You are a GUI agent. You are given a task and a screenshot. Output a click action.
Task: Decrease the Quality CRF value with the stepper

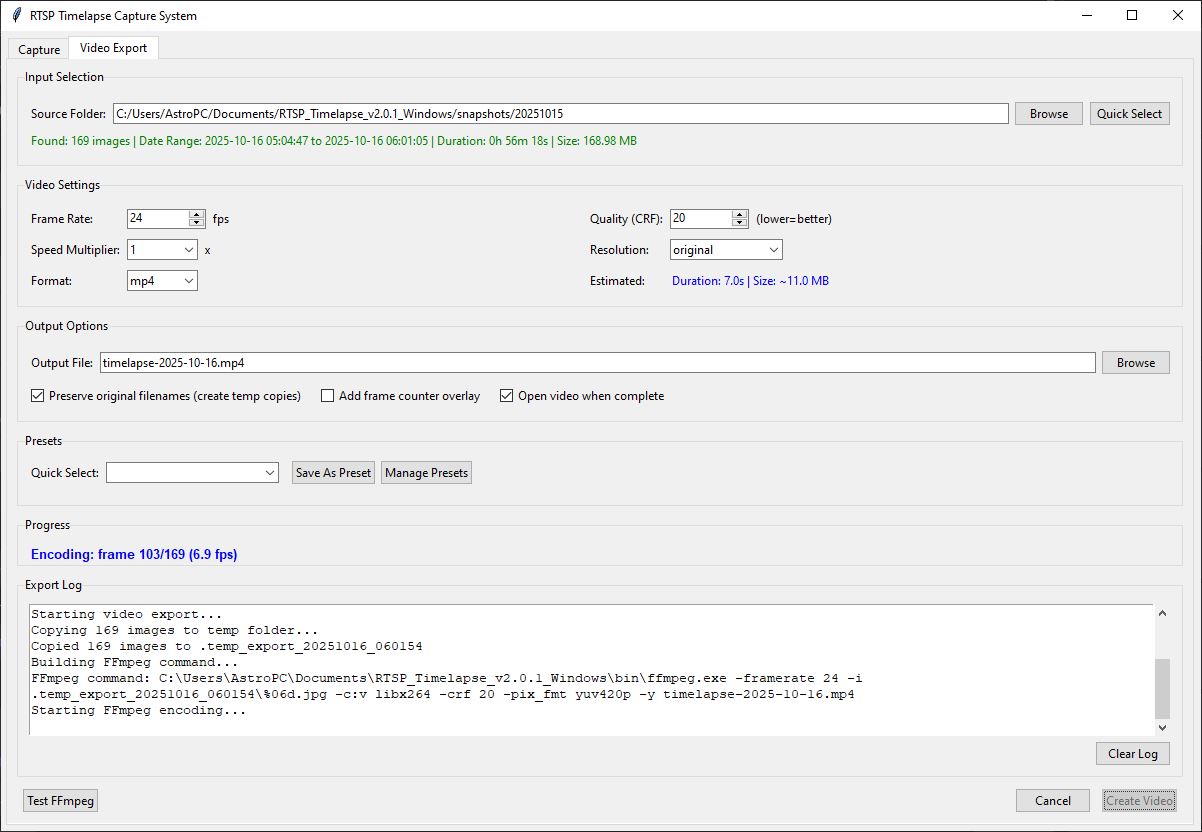pos(740,223)
